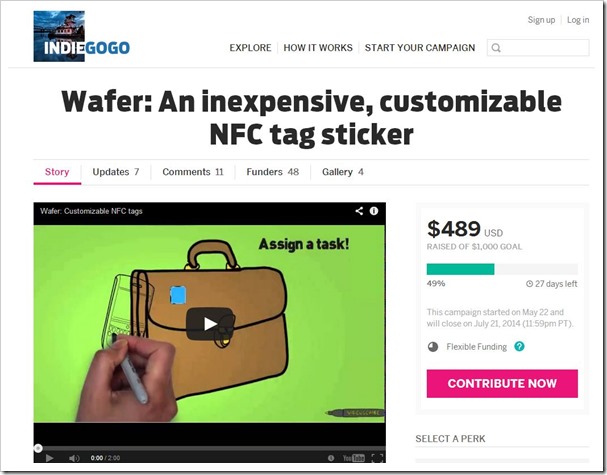Click the Log in link
This screenshot has width=607, height=475.
click(x=578, y=20)
